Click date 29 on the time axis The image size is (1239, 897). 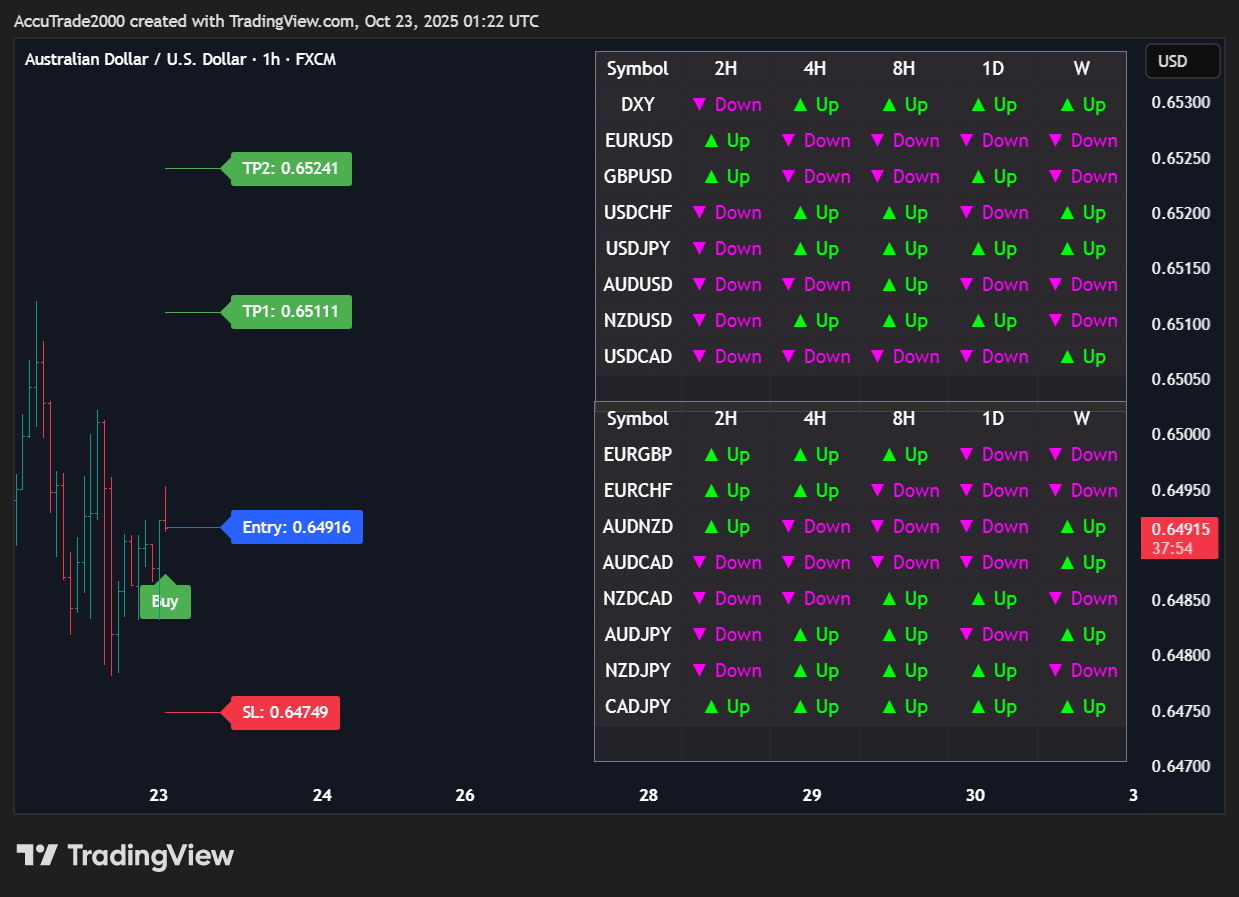(812, 796)
